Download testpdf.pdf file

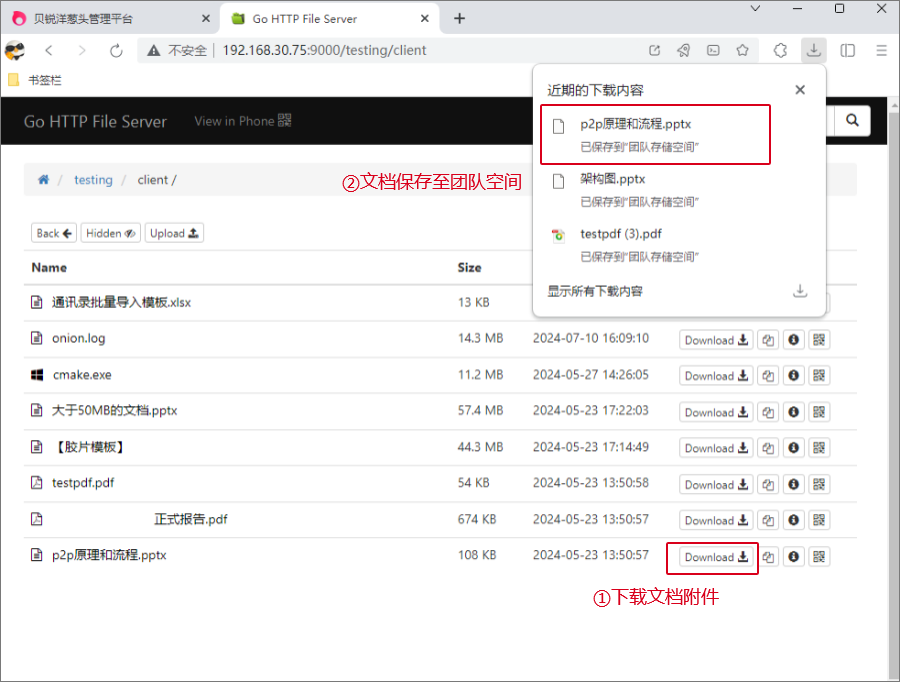(x=716, y=485)
